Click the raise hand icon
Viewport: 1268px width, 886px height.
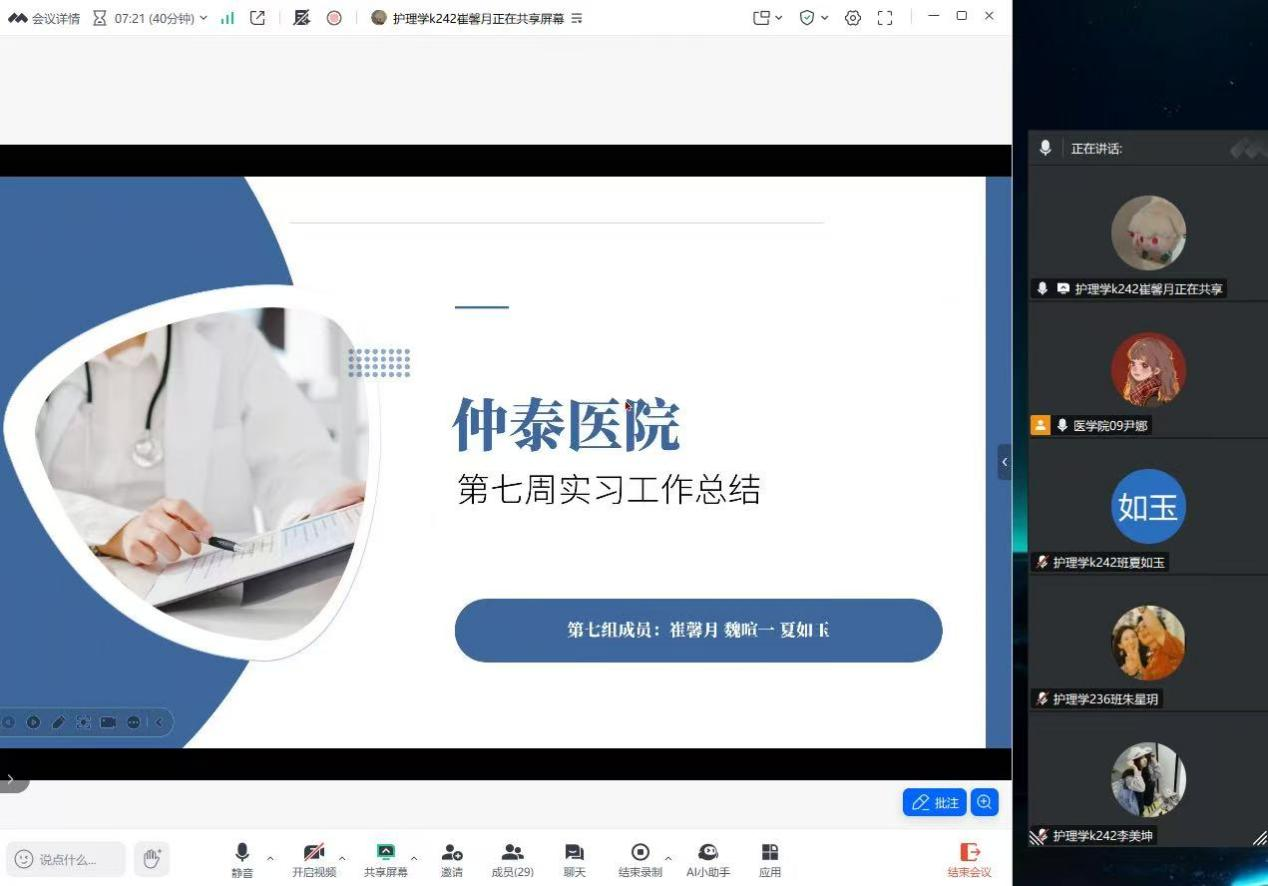click(152, 858)
